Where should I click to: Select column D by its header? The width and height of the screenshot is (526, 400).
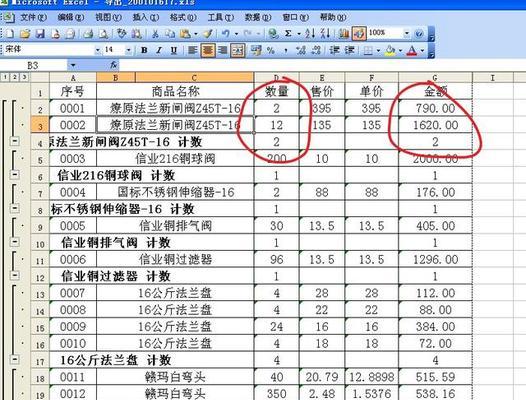coord(276,78)
